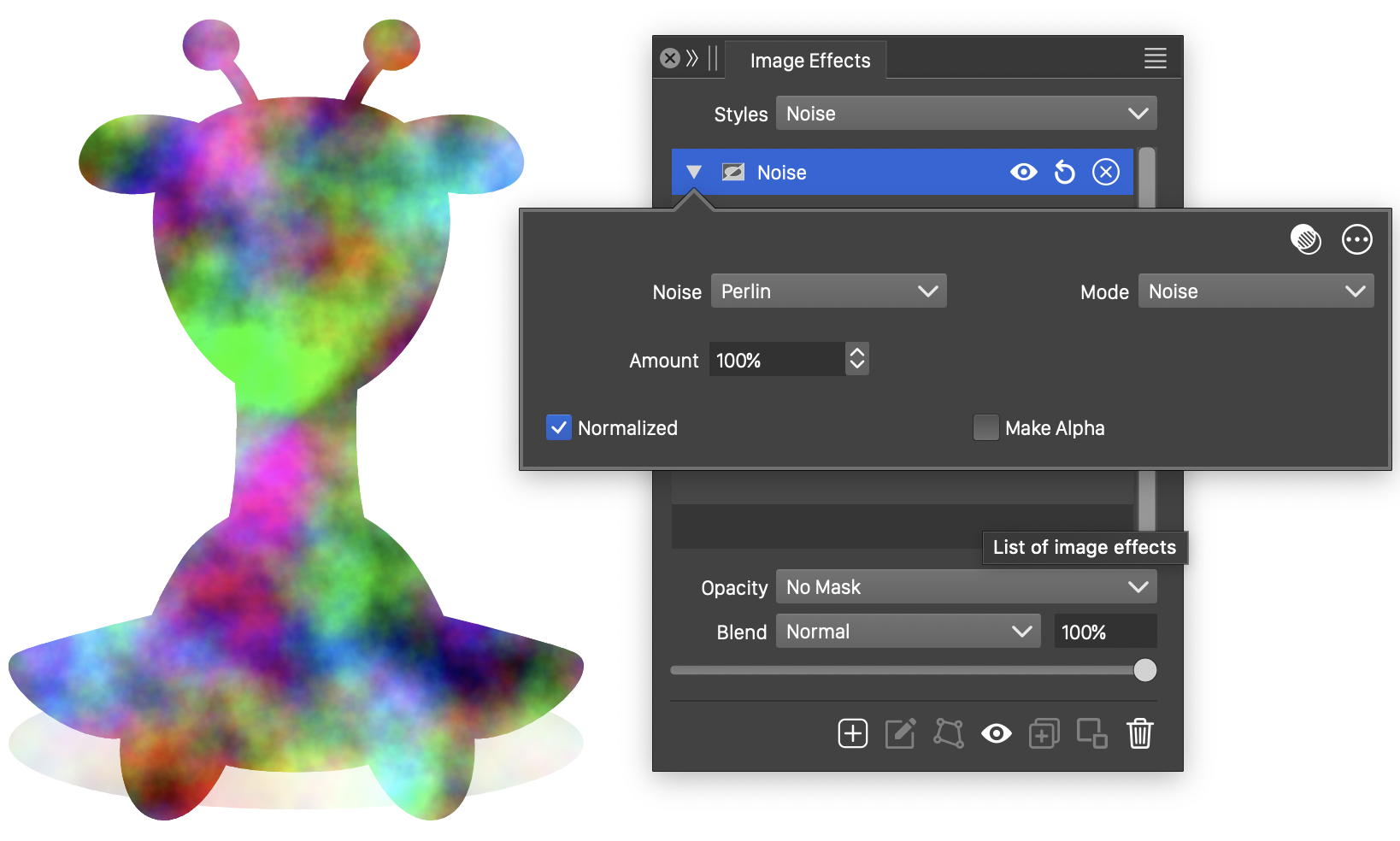The image size is (1400, 841).
Task: Click the blend opacity slider handle
Action: tap(1144, 670)
